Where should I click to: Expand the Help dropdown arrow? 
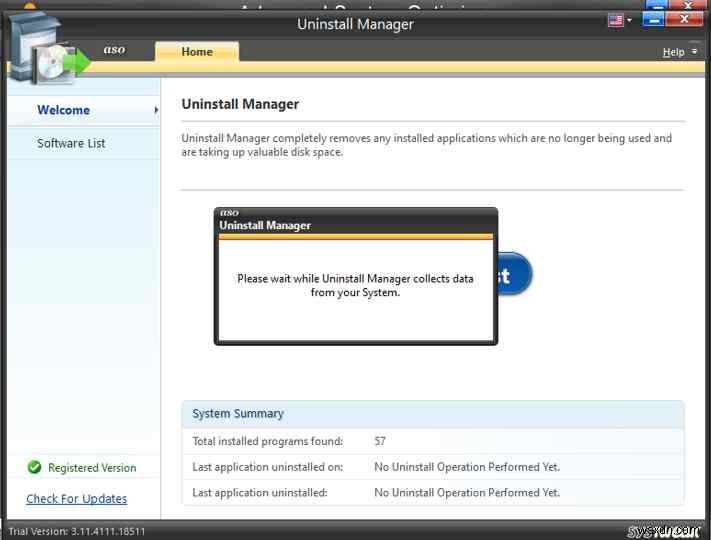coord(694,52)
